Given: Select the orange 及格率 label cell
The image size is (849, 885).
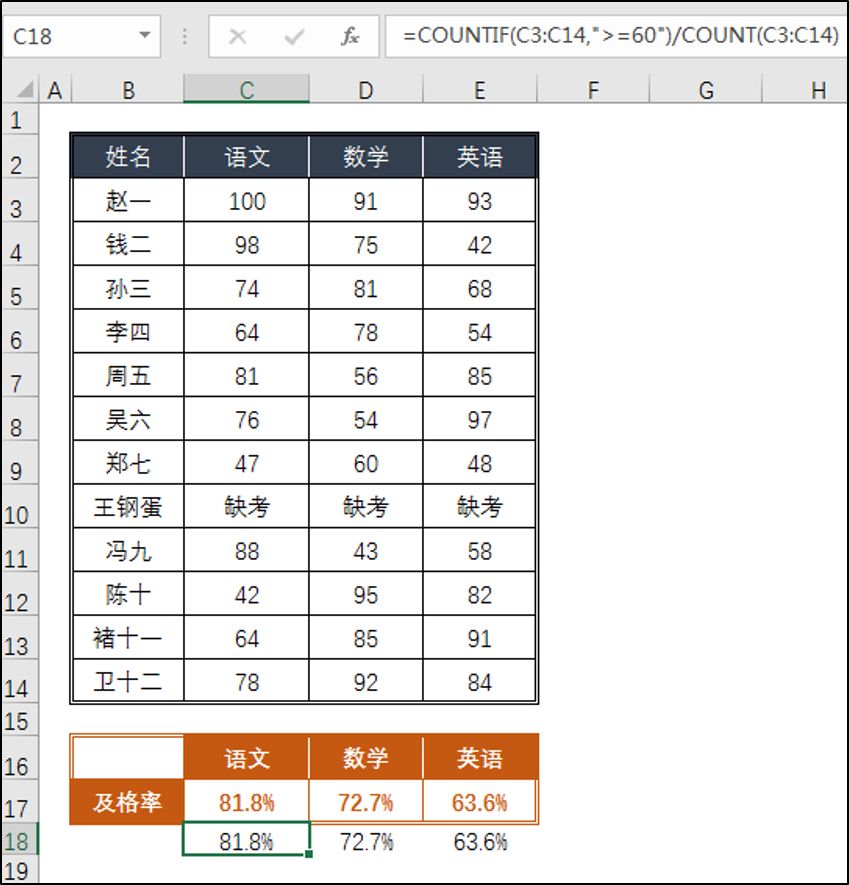Looking at the screenshot, I should click(x=127, y=802).
